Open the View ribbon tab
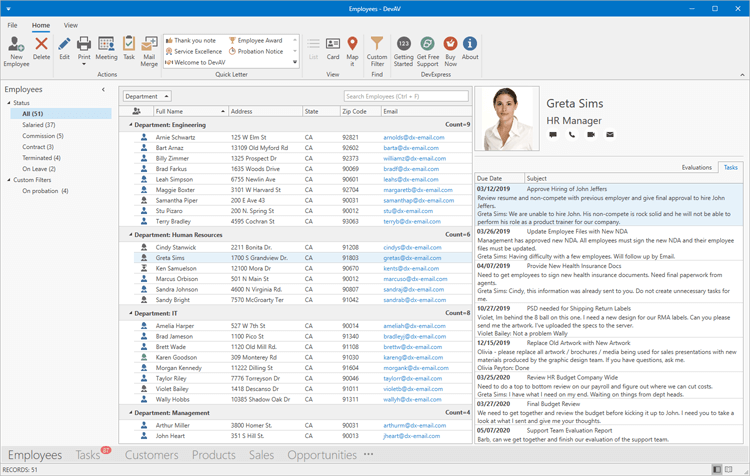Screen dimensions: 750x476 pos(71,25)
